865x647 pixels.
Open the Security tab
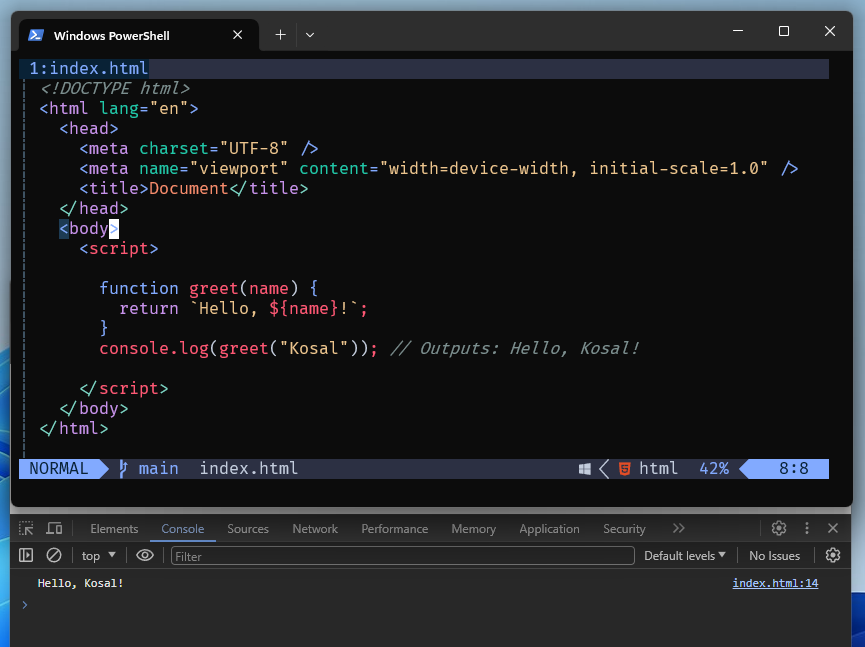(624, 529)
